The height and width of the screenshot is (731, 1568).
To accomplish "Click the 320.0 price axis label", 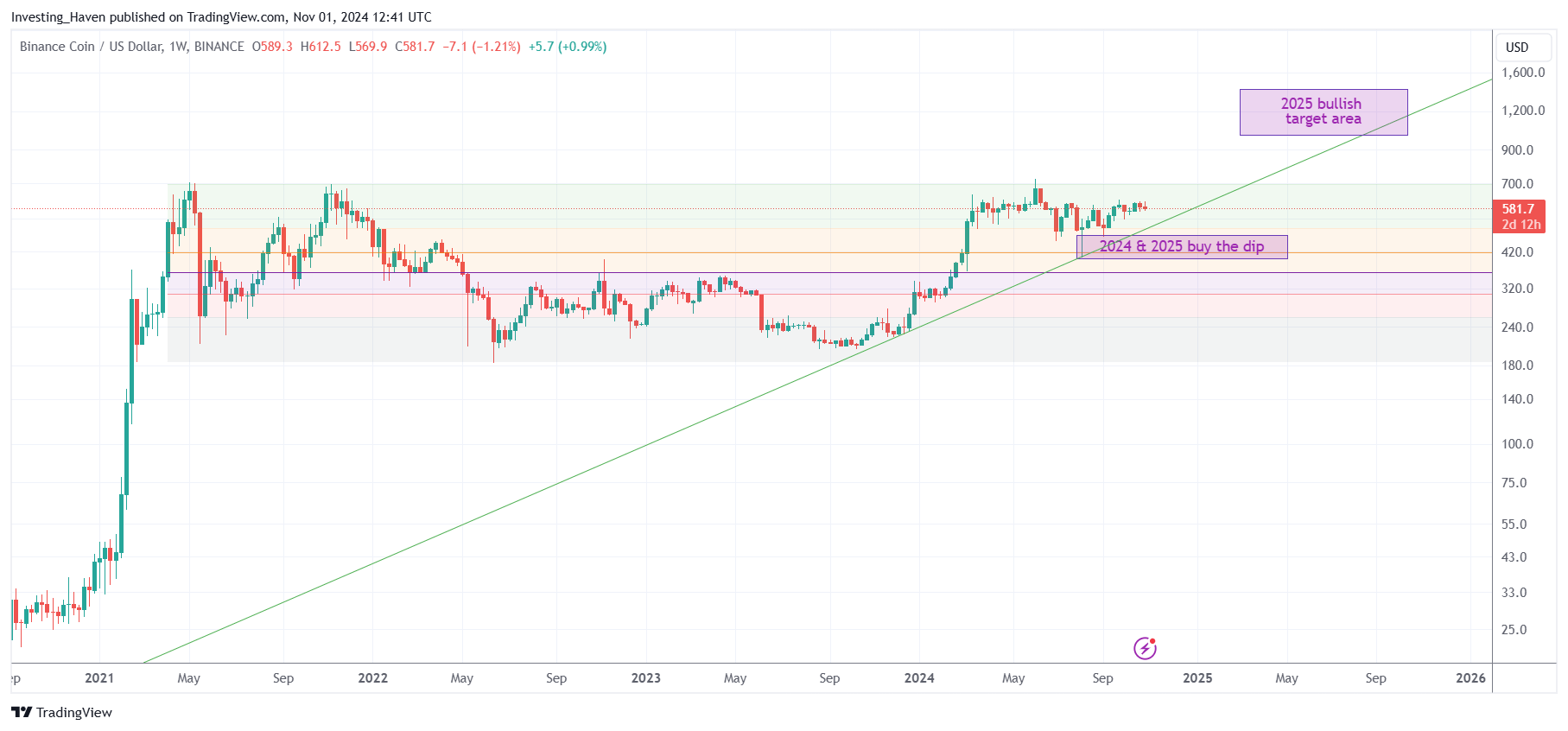I will [1518, 289].
